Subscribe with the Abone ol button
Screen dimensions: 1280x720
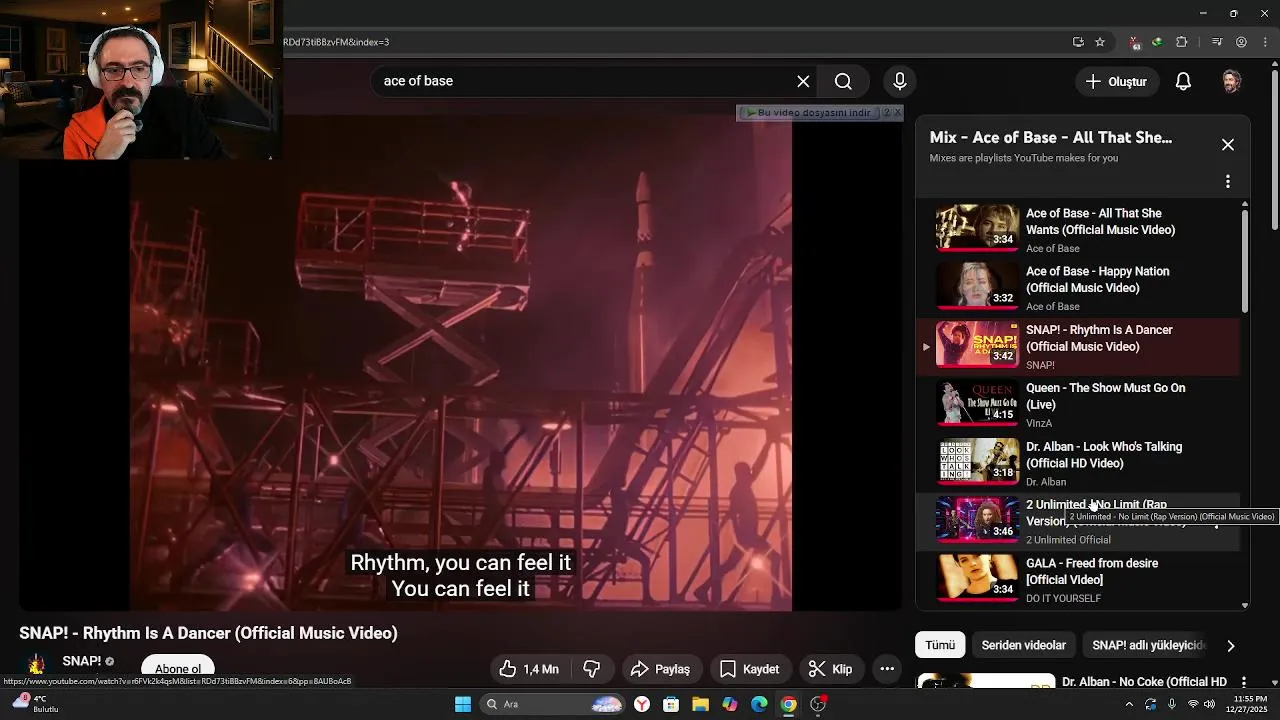point(178,668)
